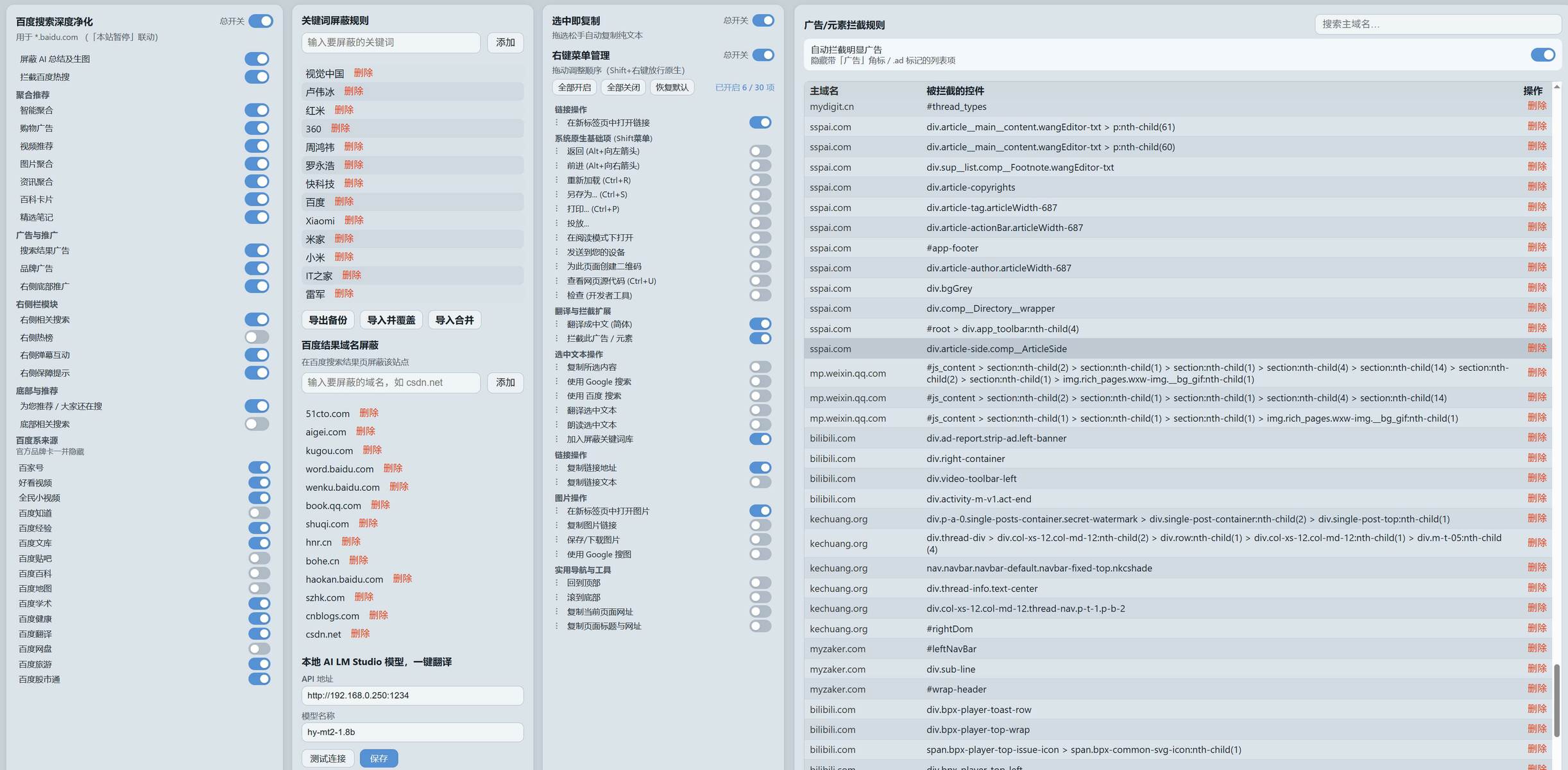Remove blocked domain csdn.net

click(361, 634)
